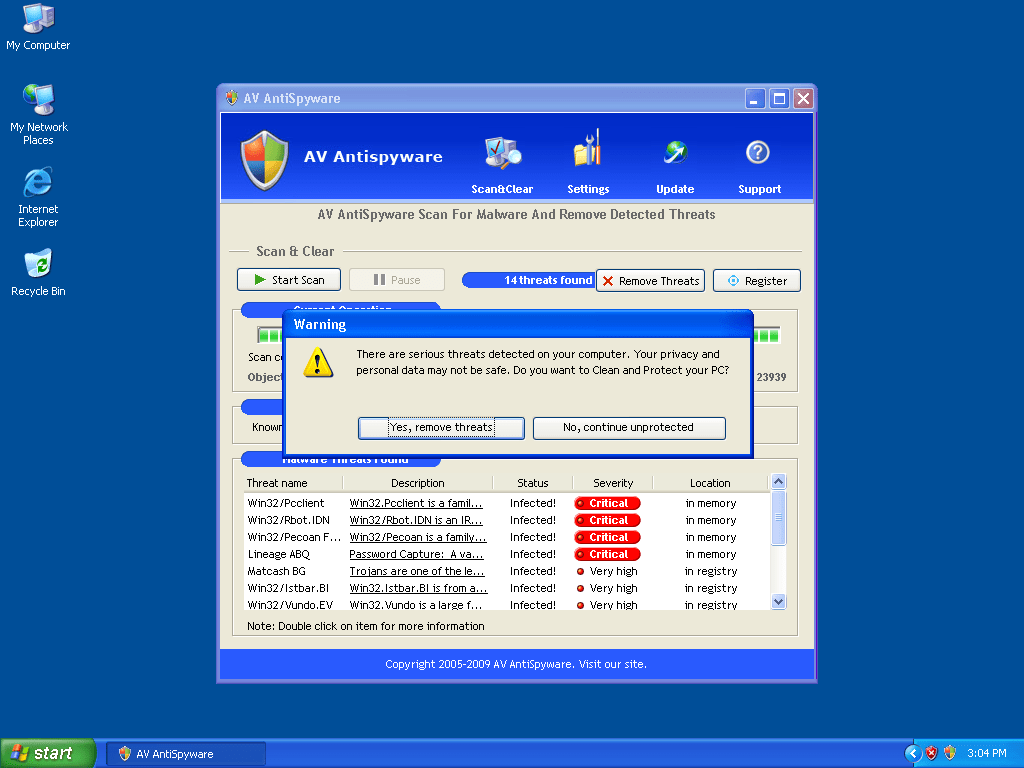
Task: Choose No, continue unprotected
Action: click(x=628, y=428)
